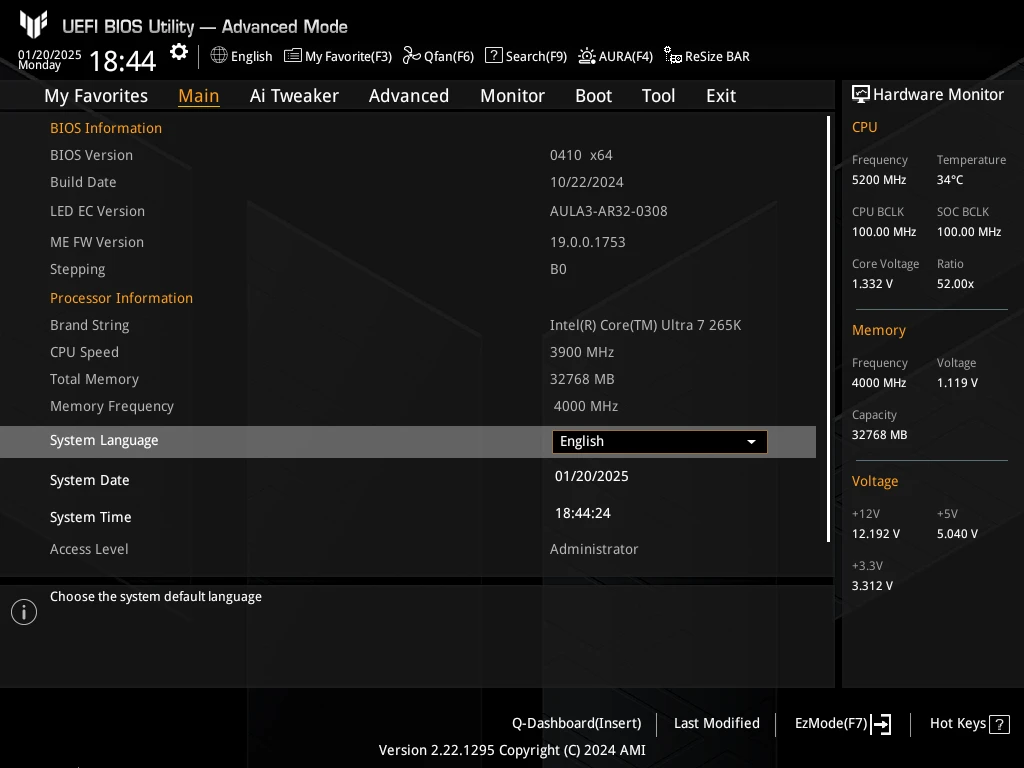Click Stepping value B0
Image resolution: width=1024 pixels, height=768 pixels.
[x=558, y=269]
